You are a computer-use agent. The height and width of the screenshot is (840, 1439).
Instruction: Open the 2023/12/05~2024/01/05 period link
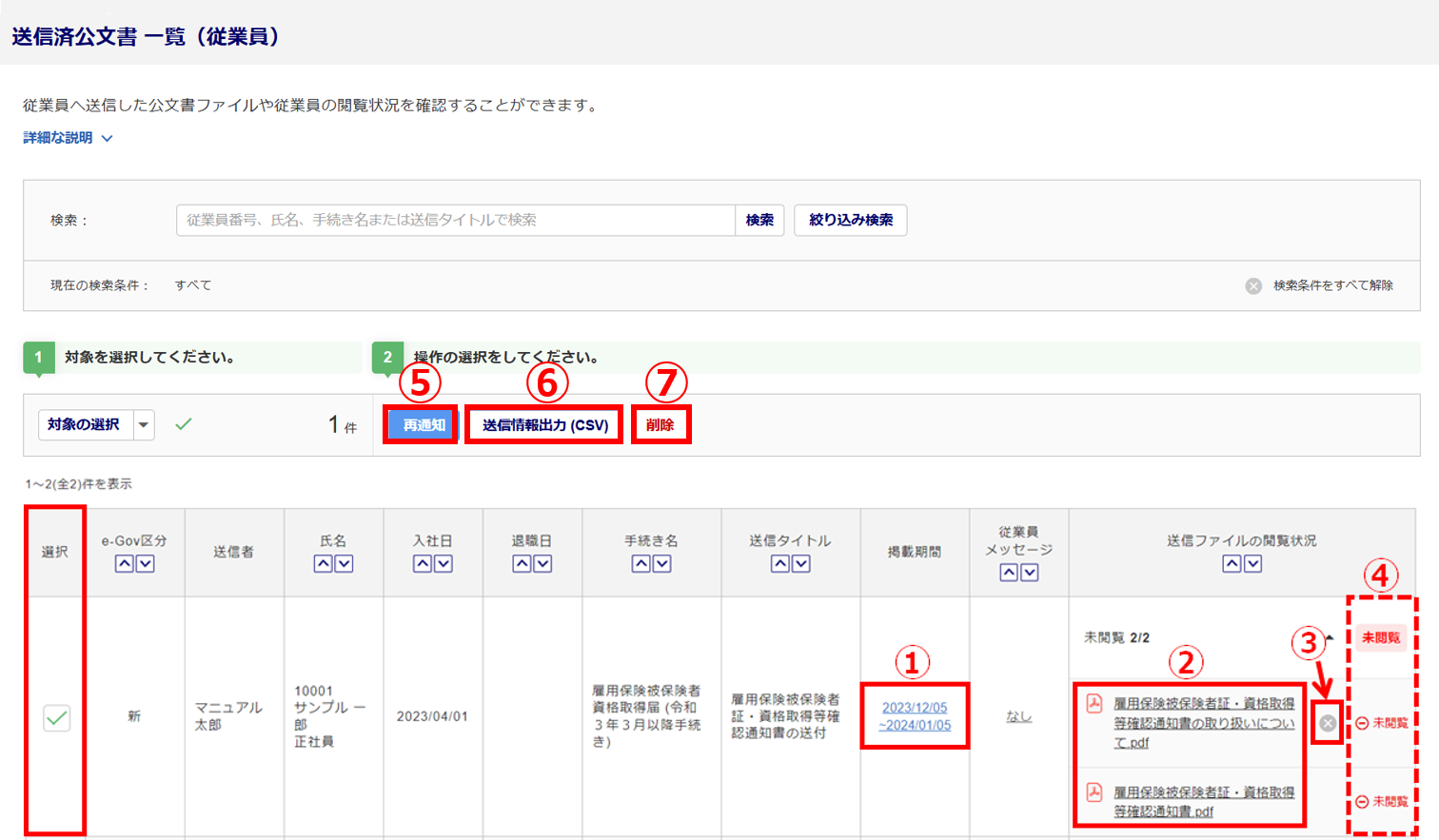click(x=915, y=716)
